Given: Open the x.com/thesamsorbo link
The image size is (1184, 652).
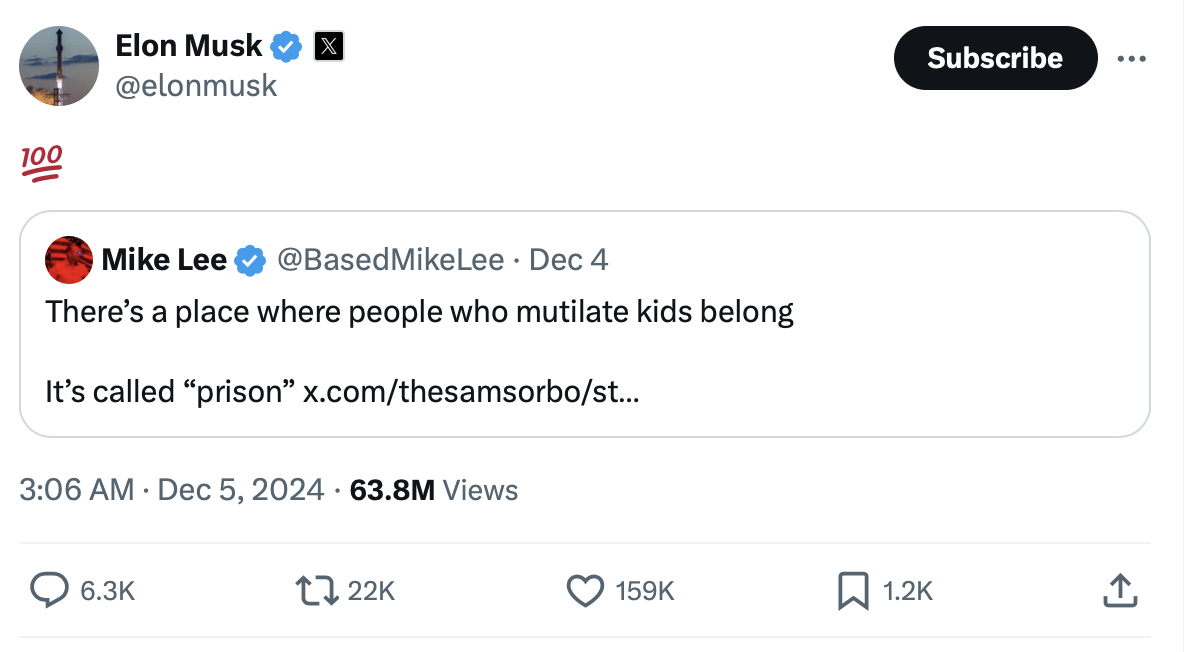Looking at the screenshot, I should point(471,391).
